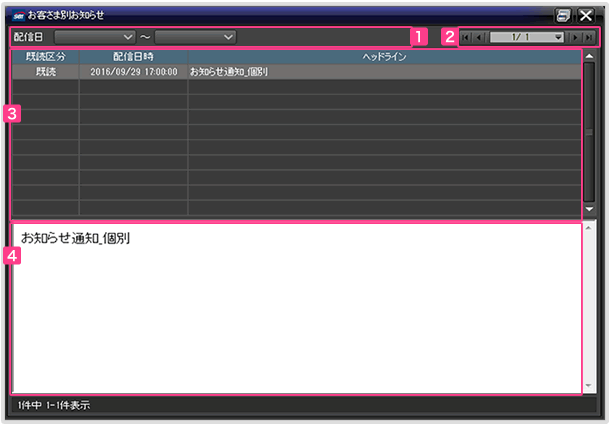This screenshot has height=426, width=610.
Task: Sort by the 配信日時 column header
Action: pos(133,57)
